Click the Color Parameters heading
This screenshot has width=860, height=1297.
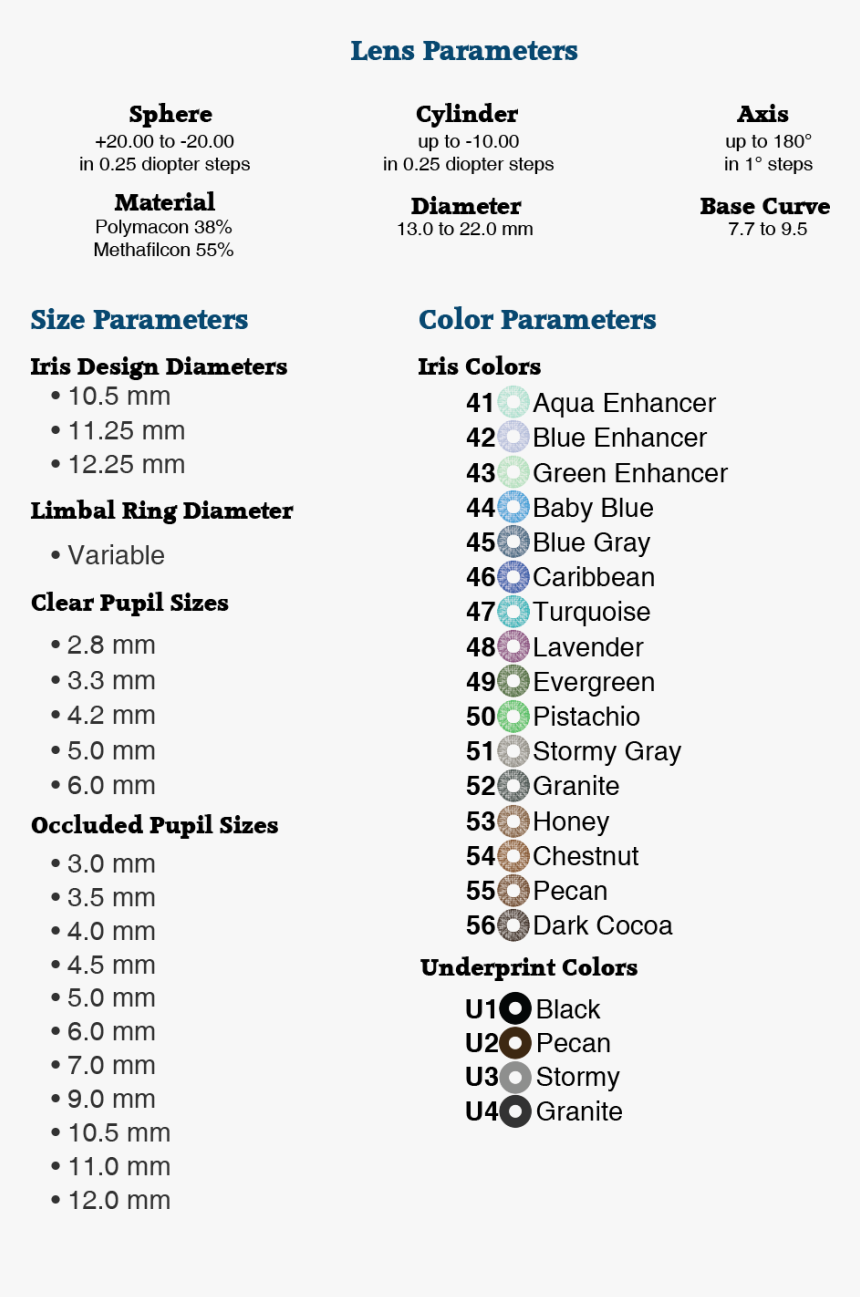point(537,320)
